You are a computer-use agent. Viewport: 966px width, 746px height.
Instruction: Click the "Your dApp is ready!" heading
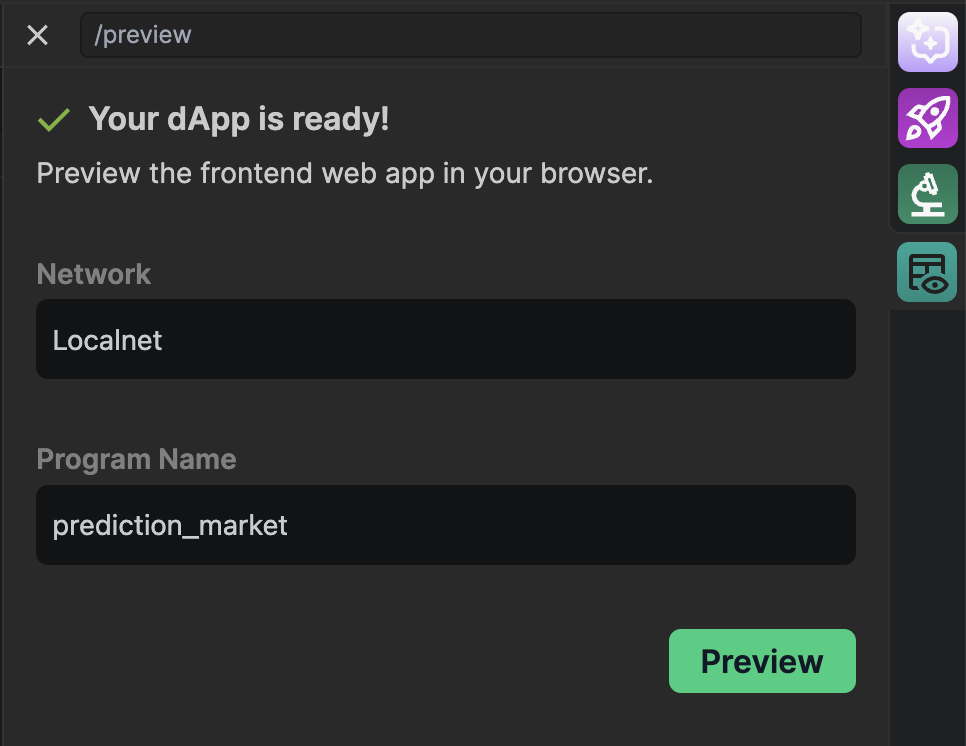[238, 119]
